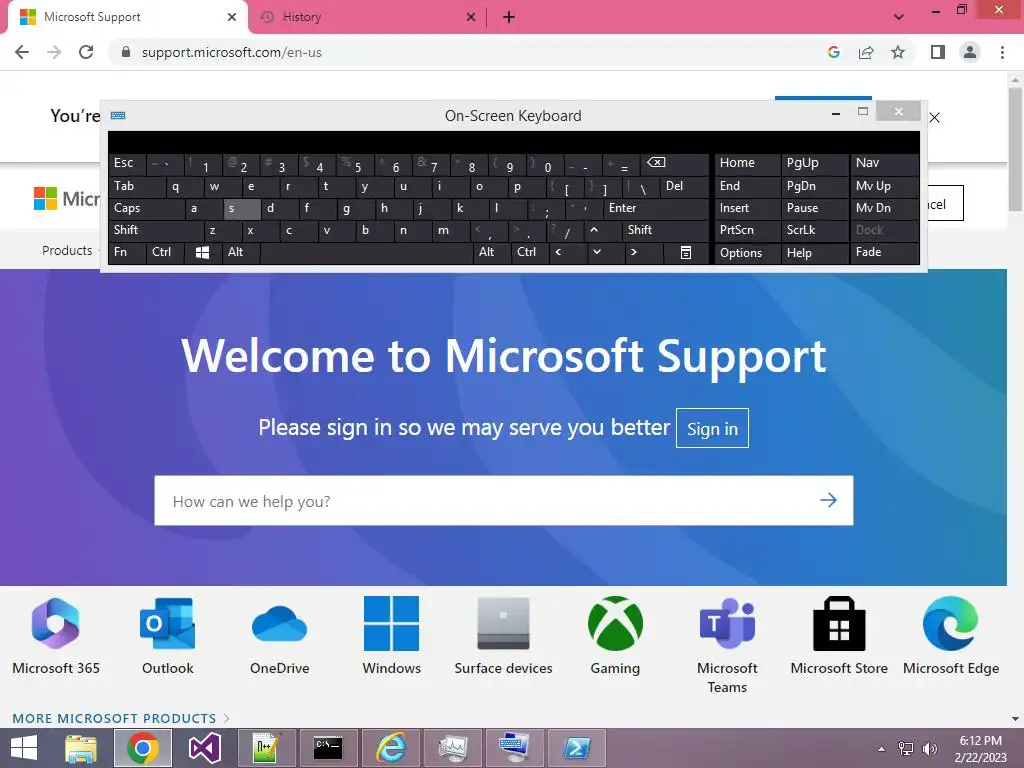This screenshot has height=768, width=1024.
Task: Toggle Fade on On-Screen Keyboard
Action: pos(884,252)
